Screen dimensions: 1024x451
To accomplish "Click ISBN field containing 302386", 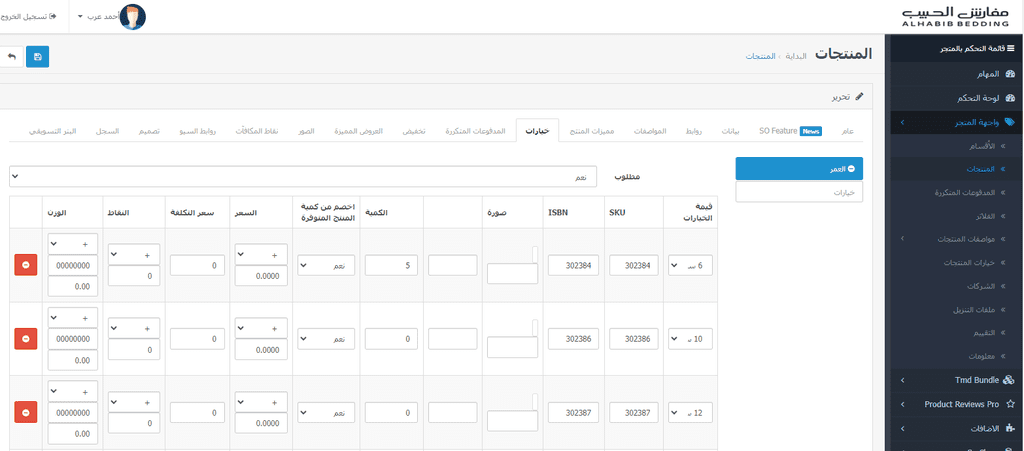I will click(x=574, y=339).
